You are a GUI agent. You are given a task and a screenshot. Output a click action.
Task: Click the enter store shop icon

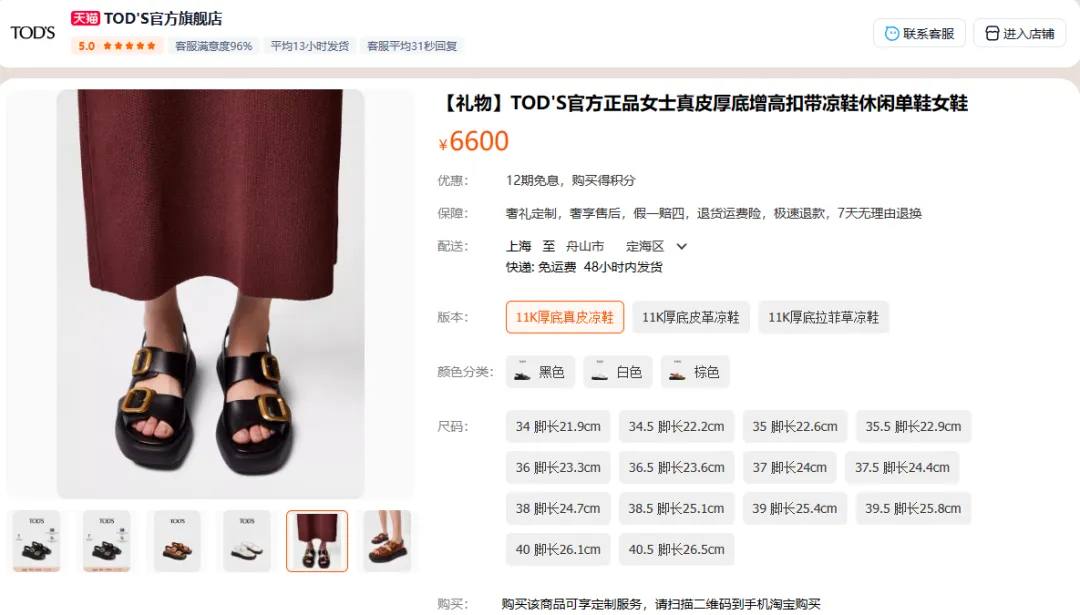pyautogui.click(x=992, y=33)
